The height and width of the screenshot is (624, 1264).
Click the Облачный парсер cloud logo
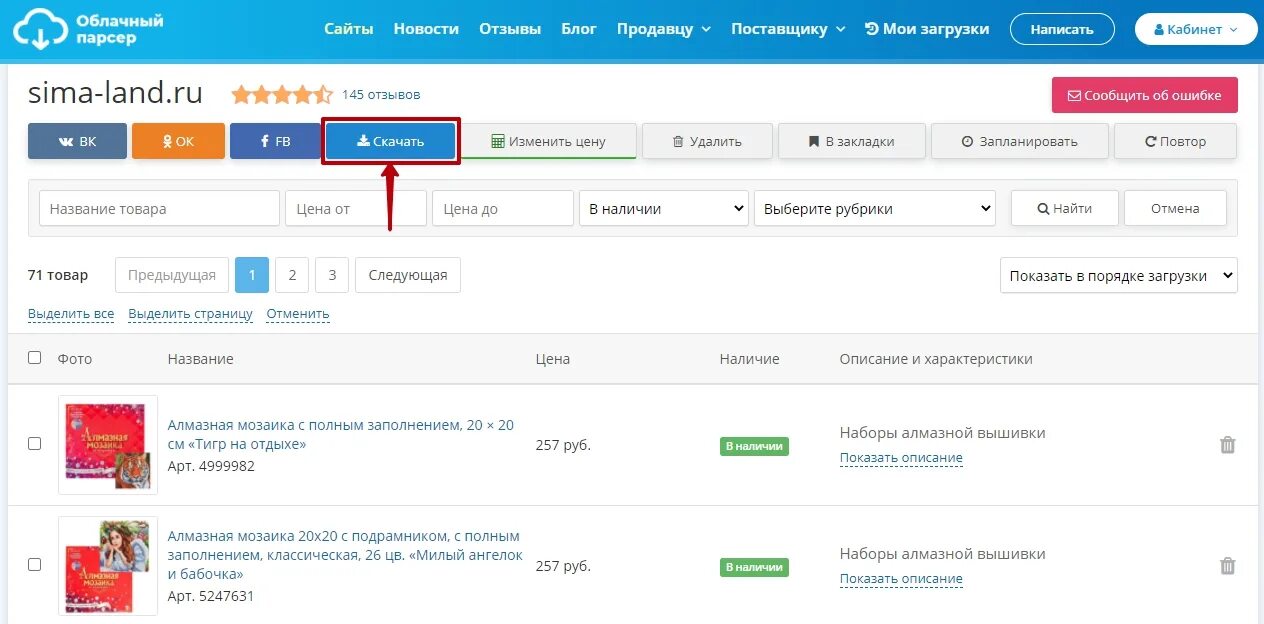[x=88, y=29]
